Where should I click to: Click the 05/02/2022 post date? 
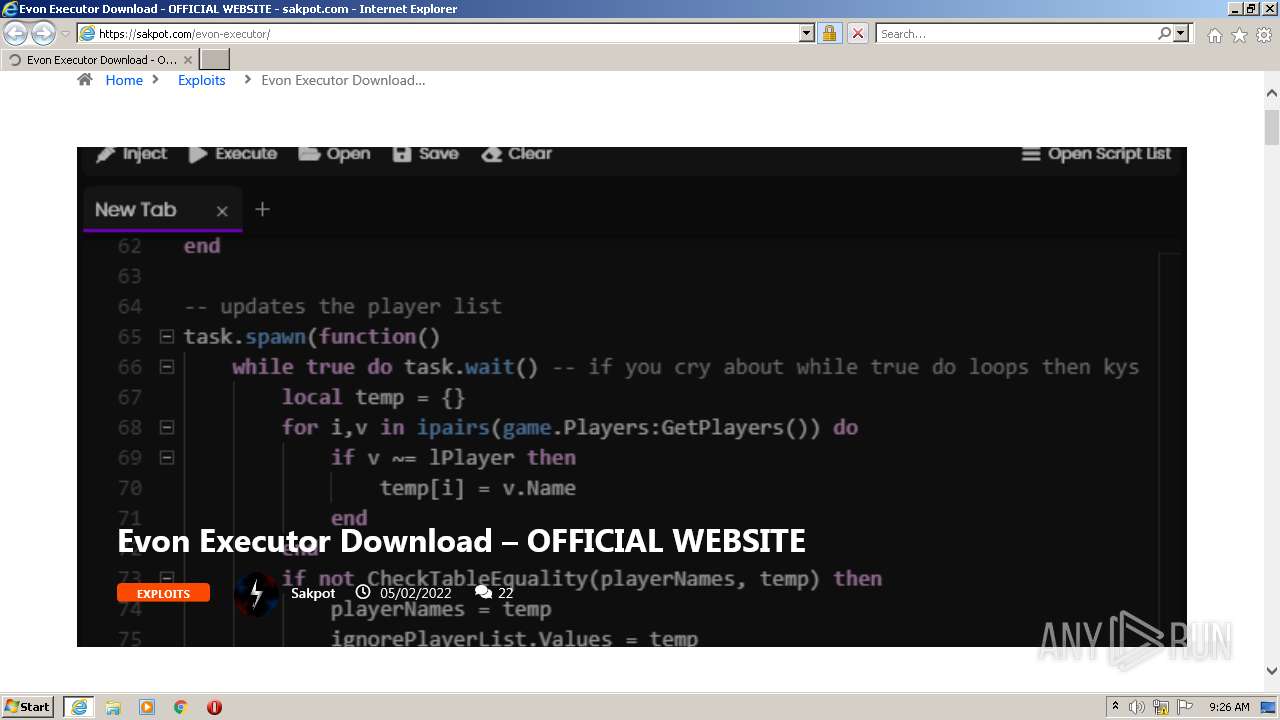coord(415,593)
